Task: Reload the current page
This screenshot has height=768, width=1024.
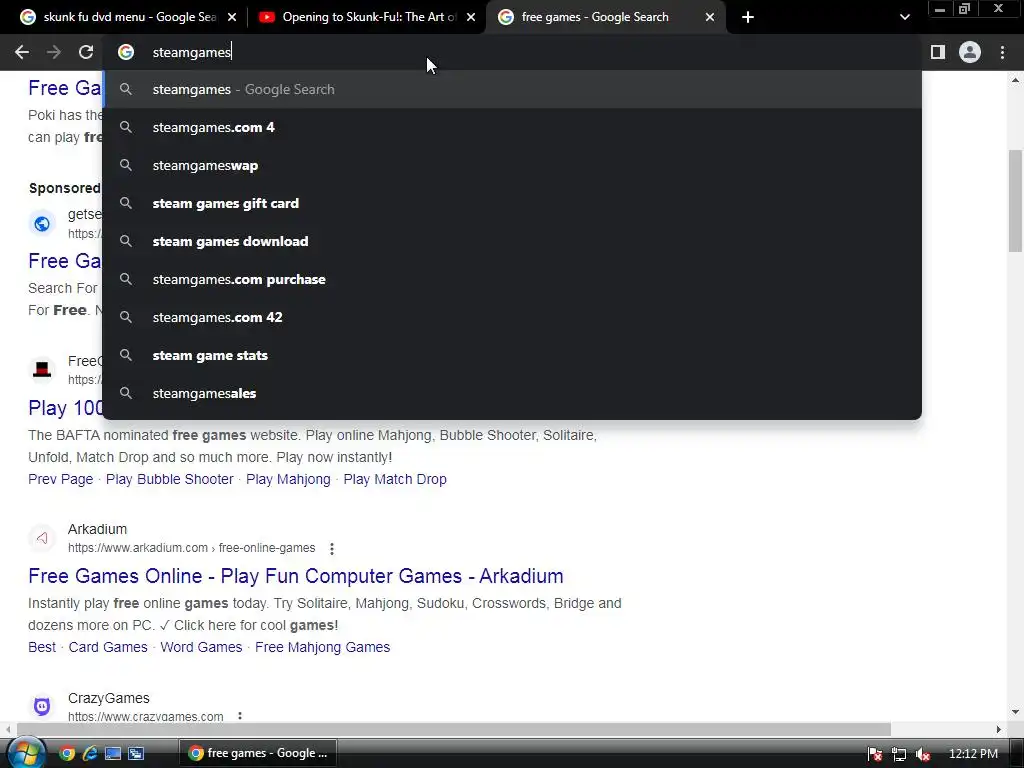Action: coord(86,52)
